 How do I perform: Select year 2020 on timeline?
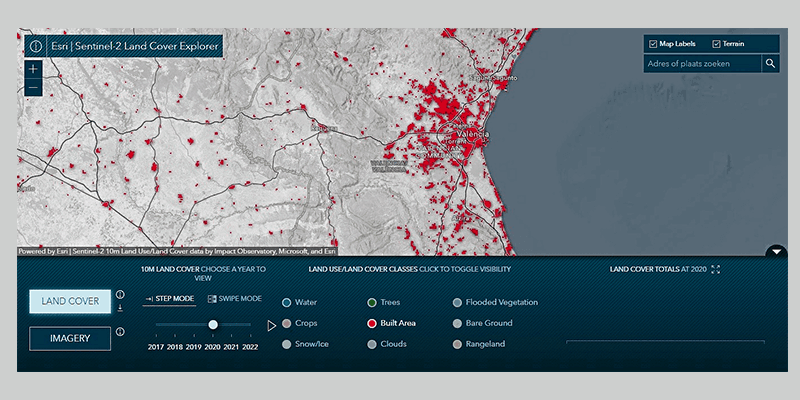coord(213,347)
